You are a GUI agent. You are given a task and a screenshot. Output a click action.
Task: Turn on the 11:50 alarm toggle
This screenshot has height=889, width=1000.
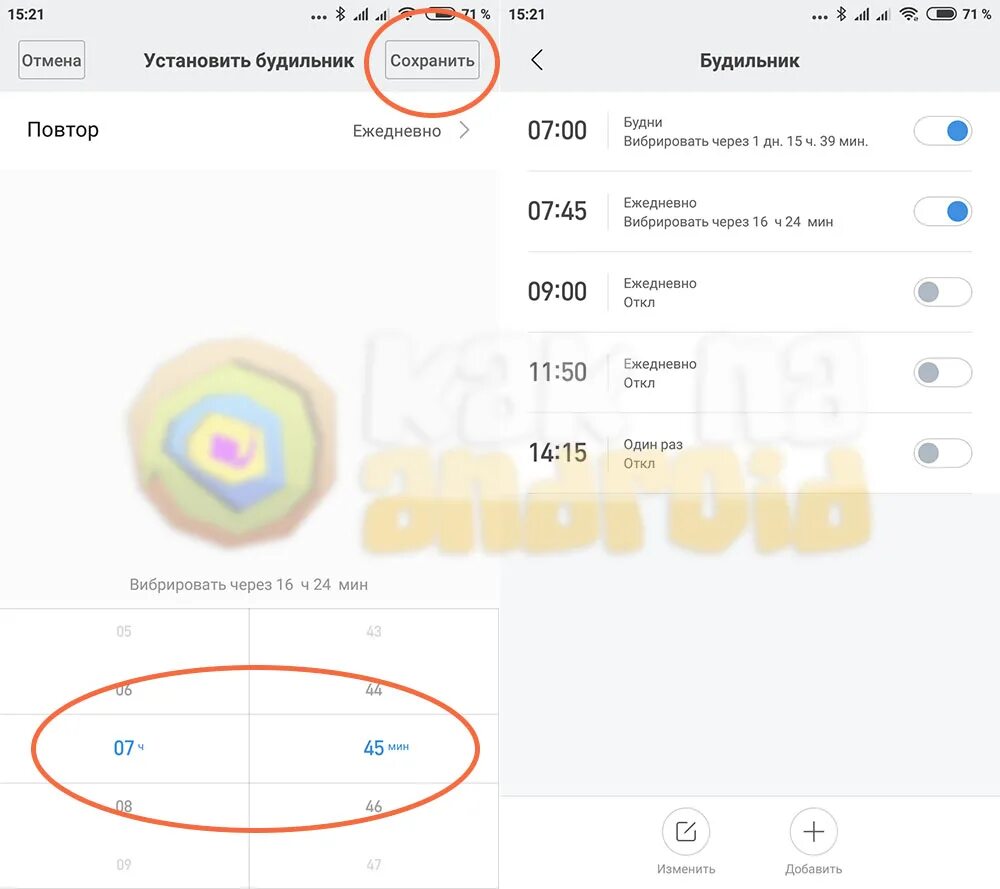[x=943, y=372]
